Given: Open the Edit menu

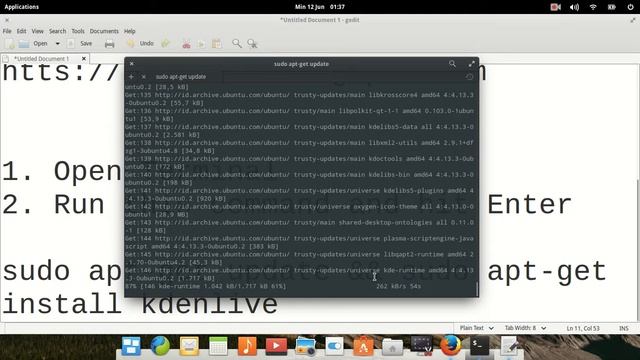Looking at the screenshot, I should [x=21, y=31].
